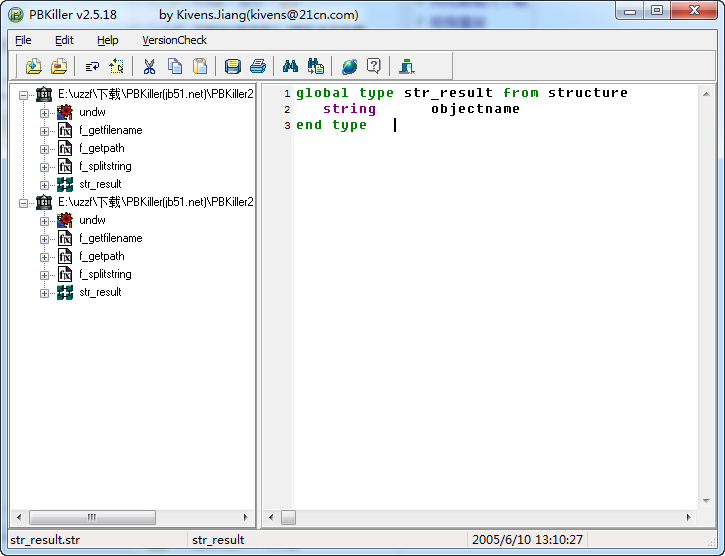Open the VersionCheck menu
Viewport: 725px width, 556px height.
[x=174, y=40]
